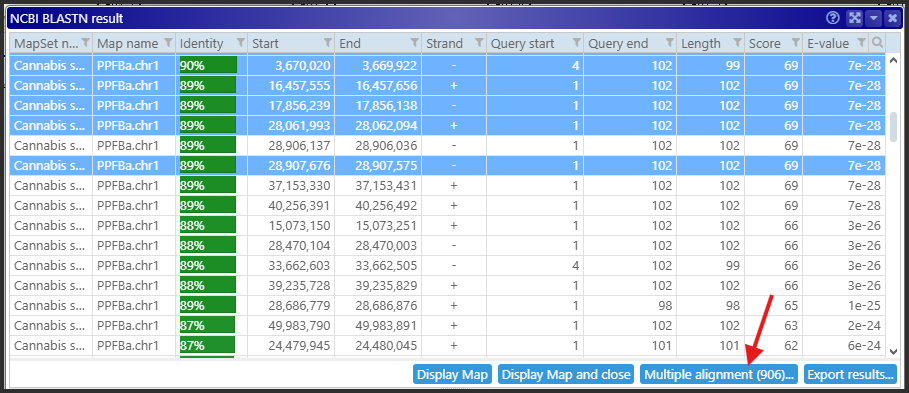Select the row with start 37,153,330

click(x=447, y=185)
